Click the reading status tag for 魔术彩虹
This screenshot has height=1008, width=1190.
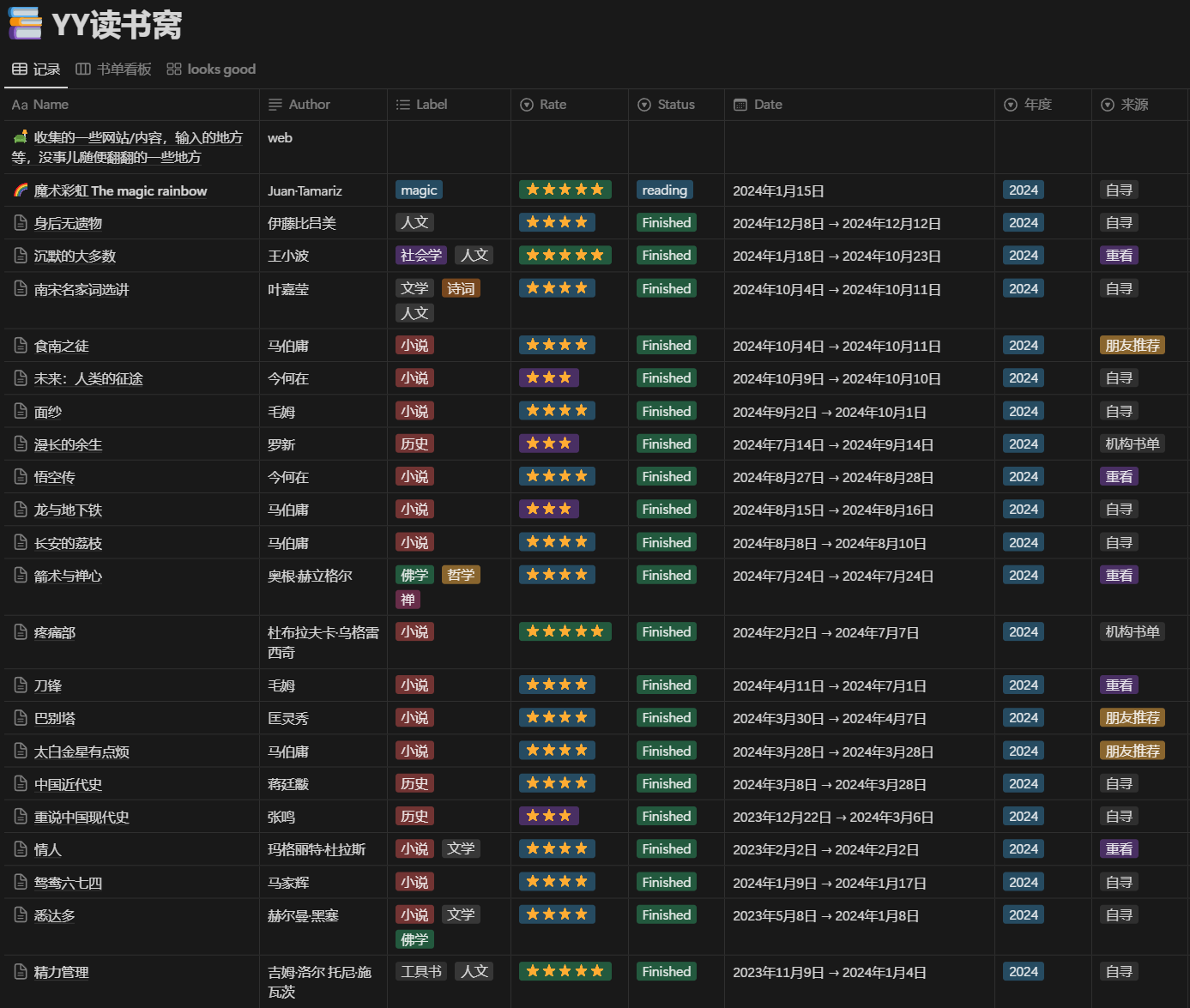coord(664,190)
